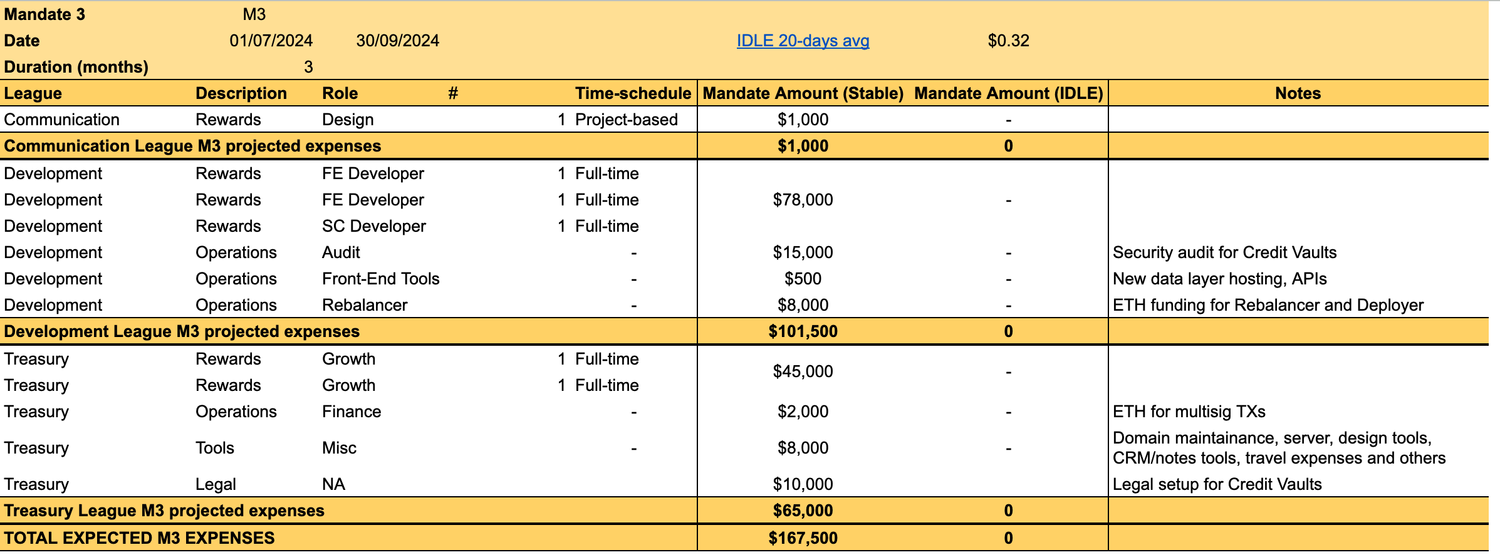
Task: Click the Notes column header
Action: (1297, 93)
